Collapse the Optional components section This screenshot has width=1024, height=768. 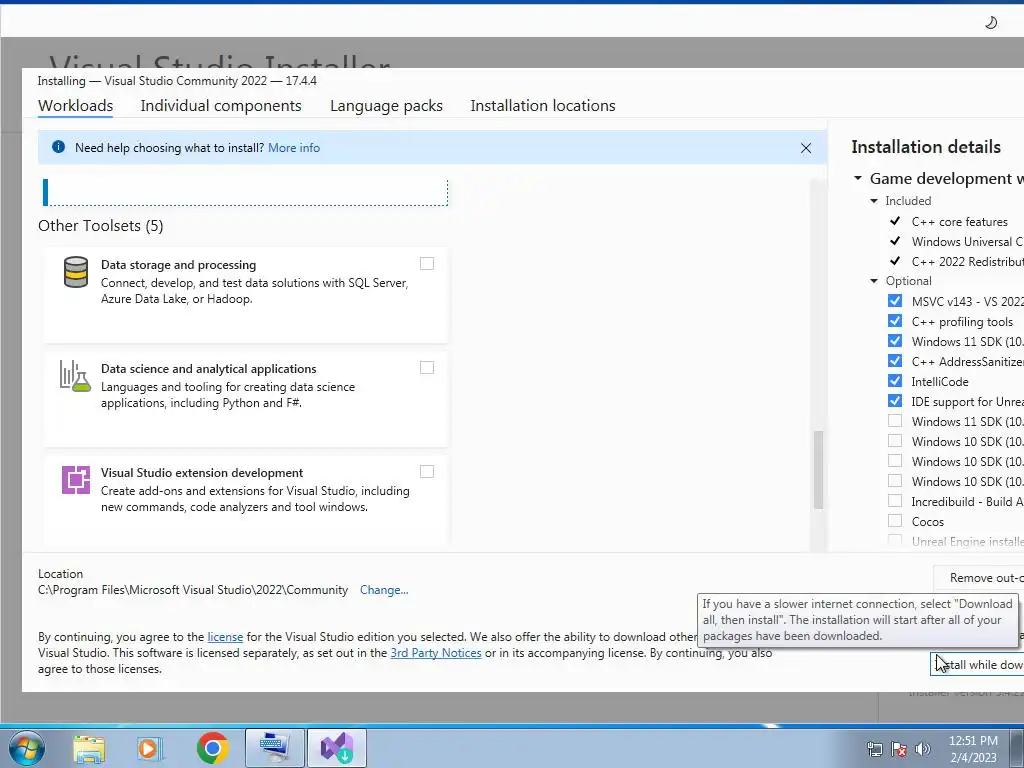[x=874, y=281]
